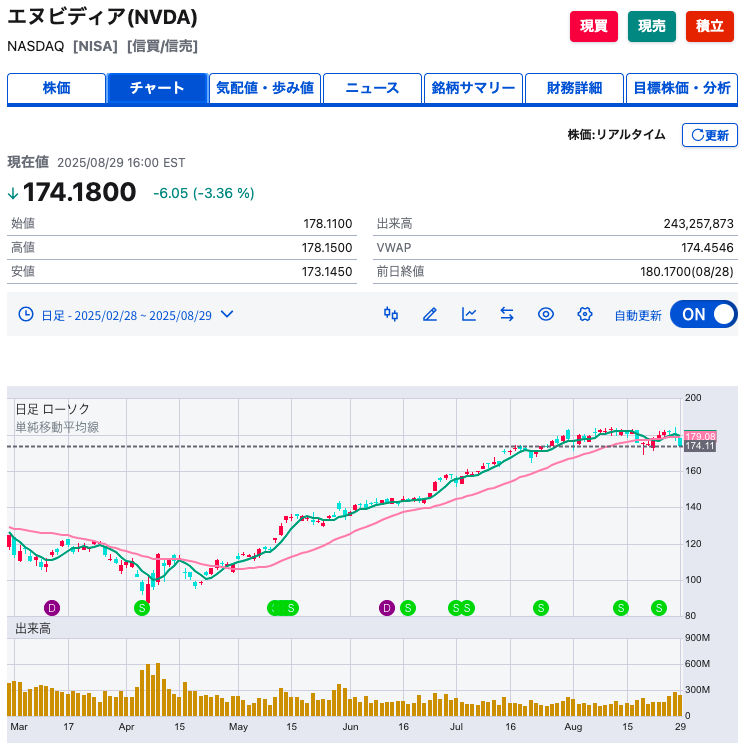Viewport: 747px width, 743px height.
Task: Click the 始値 178.1100 value
Action: tap(327, 224)
